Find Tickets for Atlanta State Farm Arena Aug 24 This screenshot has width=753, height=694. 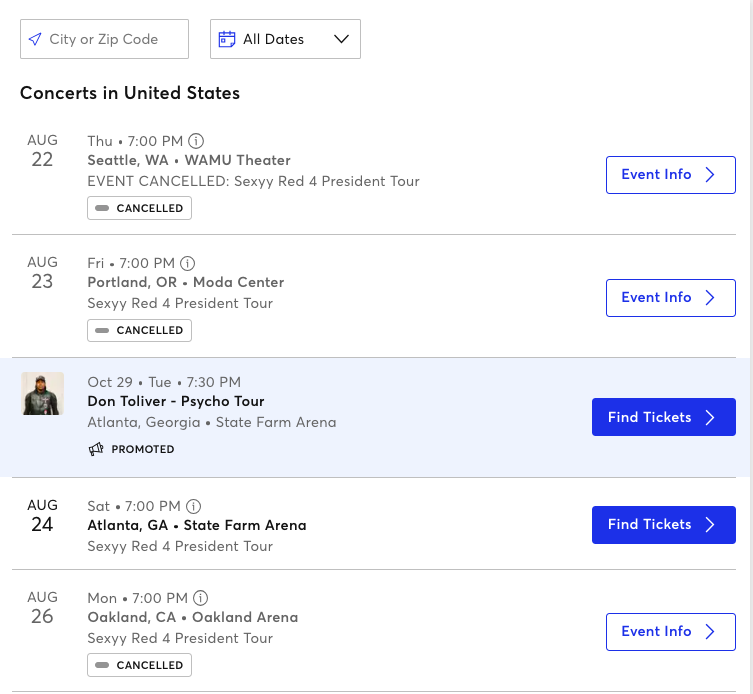coord(664,525)
